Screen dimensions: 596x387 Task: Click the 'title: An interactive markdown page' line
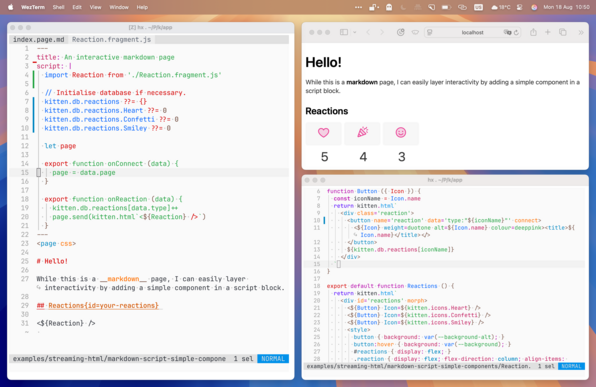[x=105, y=57]
